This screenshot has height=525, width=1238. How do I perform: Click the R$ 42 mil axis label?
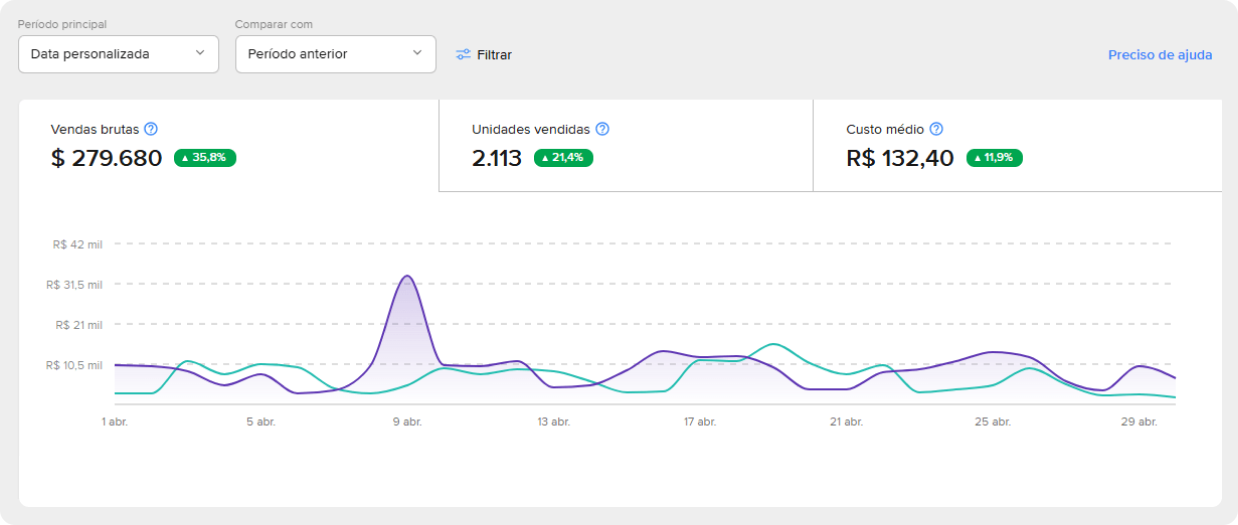[78, 244]
